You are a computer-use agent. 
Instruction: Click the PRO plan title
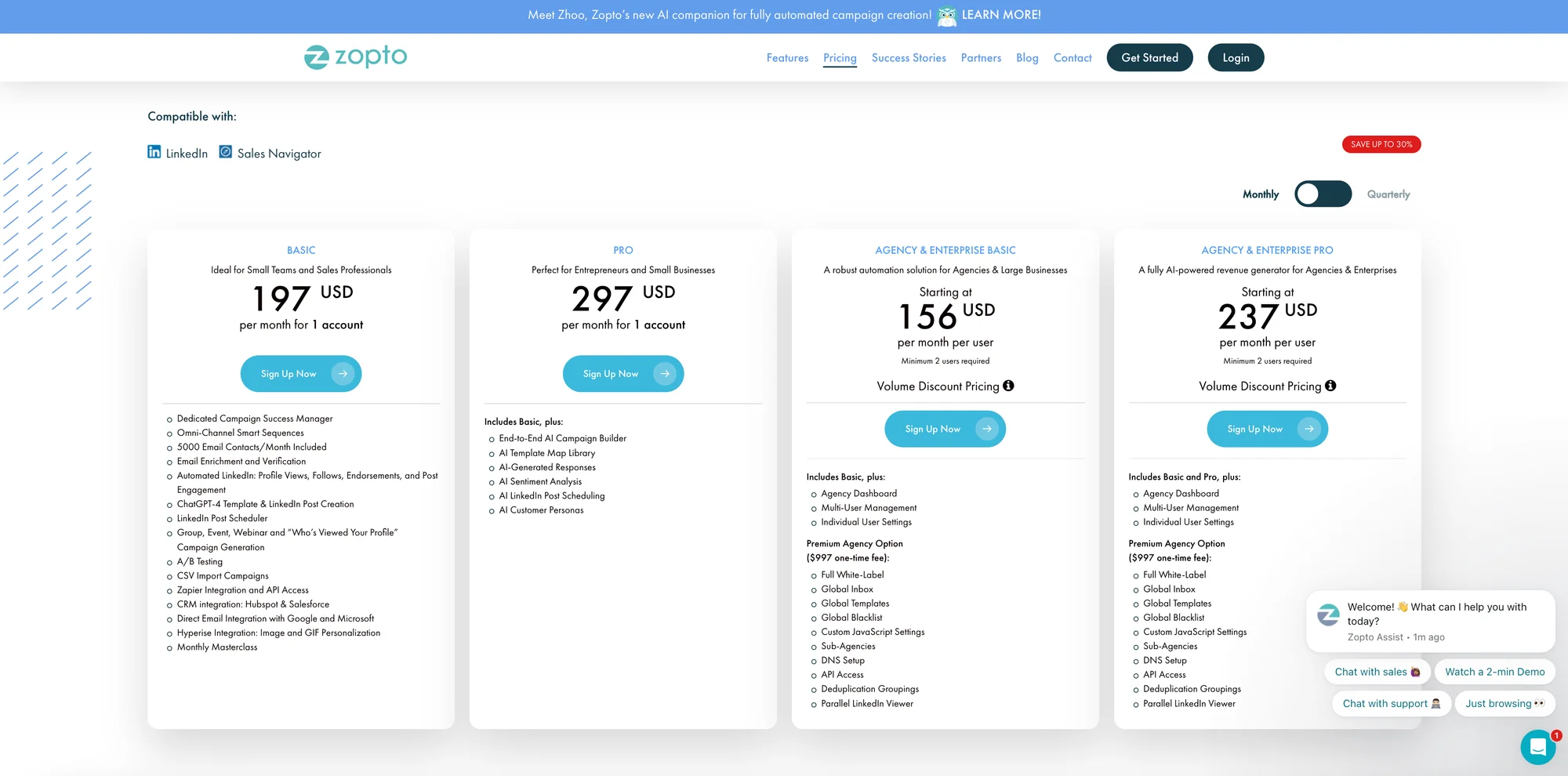point(623,250)
